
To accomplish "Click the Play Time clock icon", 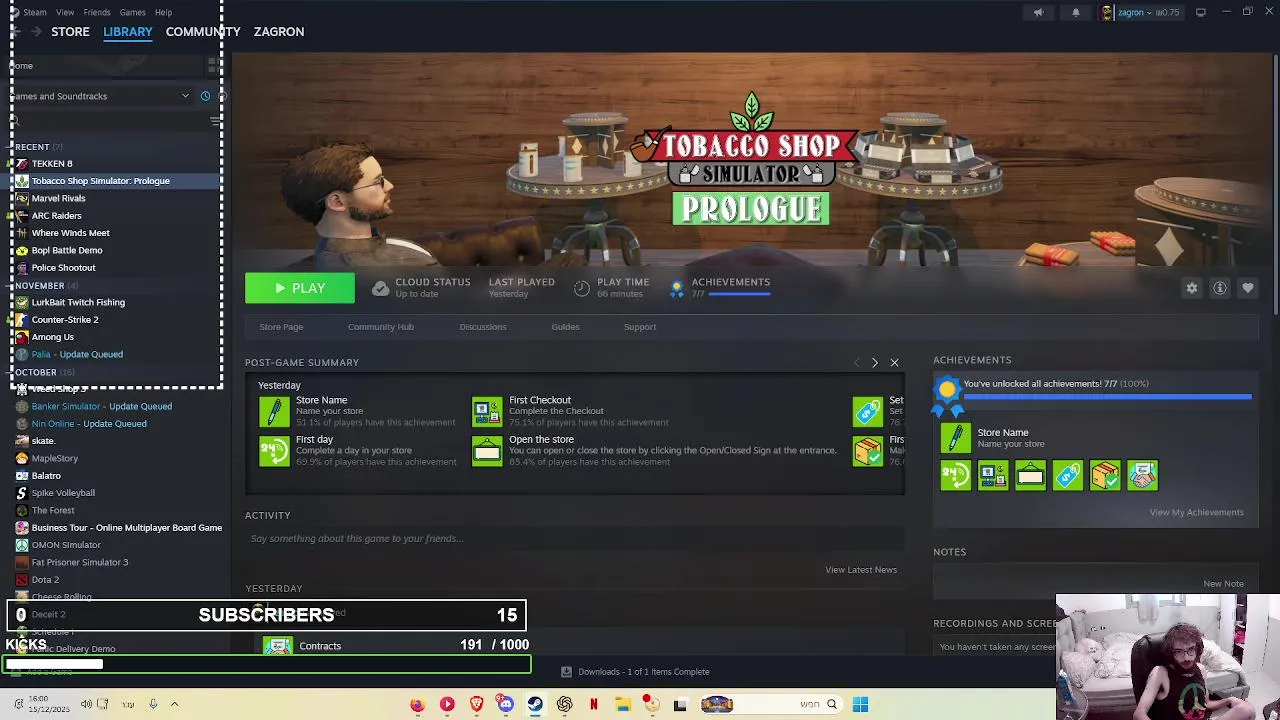I will 582,288.
